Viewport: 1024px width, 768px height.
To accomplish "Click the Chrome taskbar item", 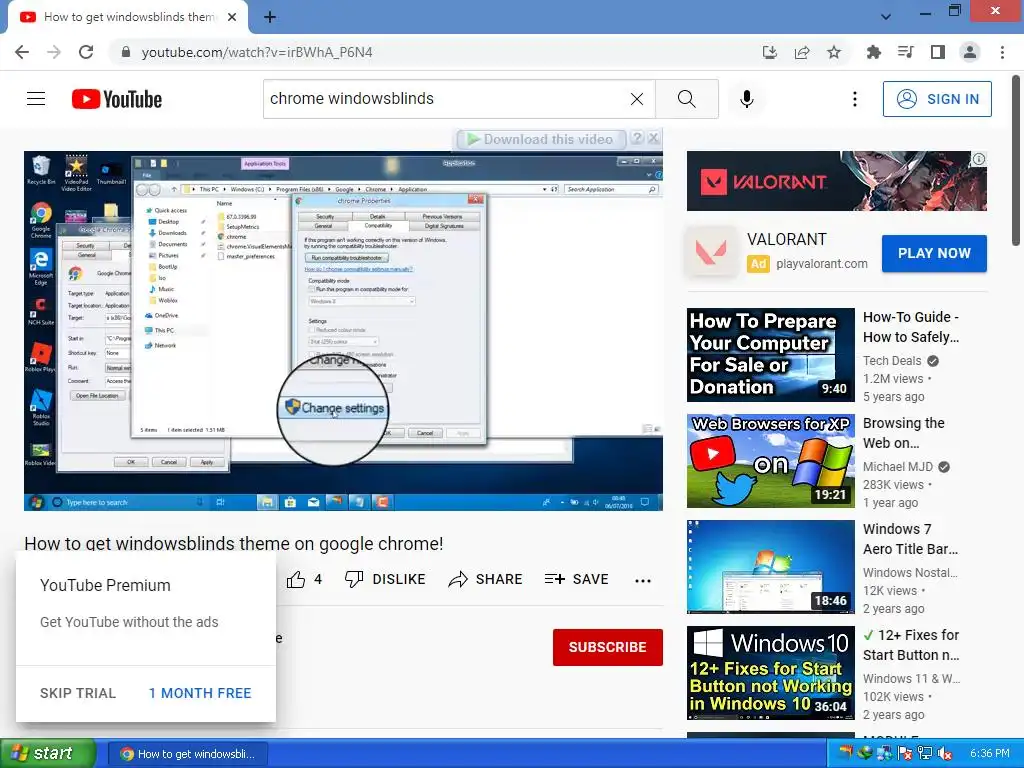I will point(187,754).
